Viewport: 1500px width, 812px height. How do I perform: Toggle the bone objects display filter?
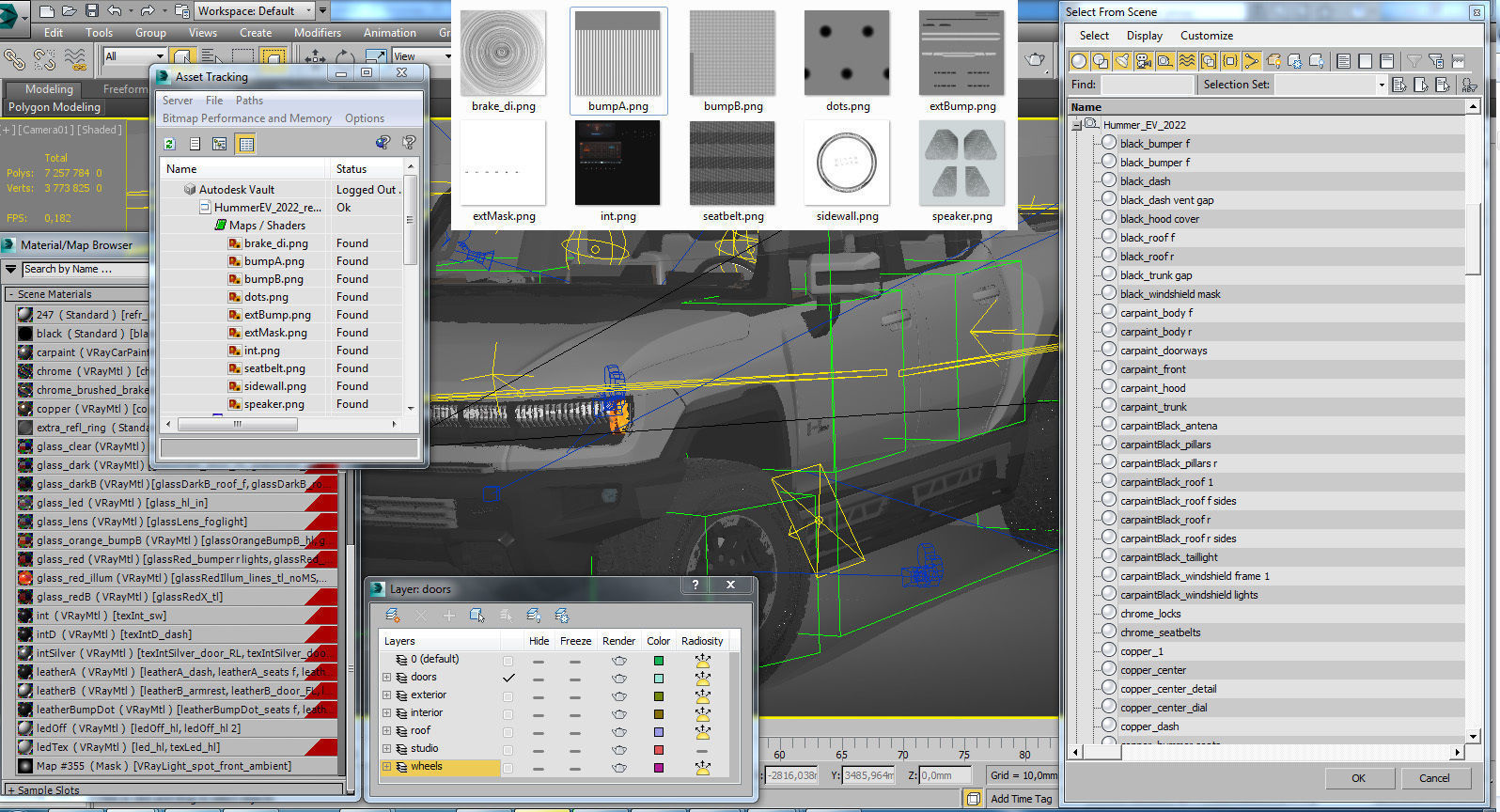coord(1252,61)
